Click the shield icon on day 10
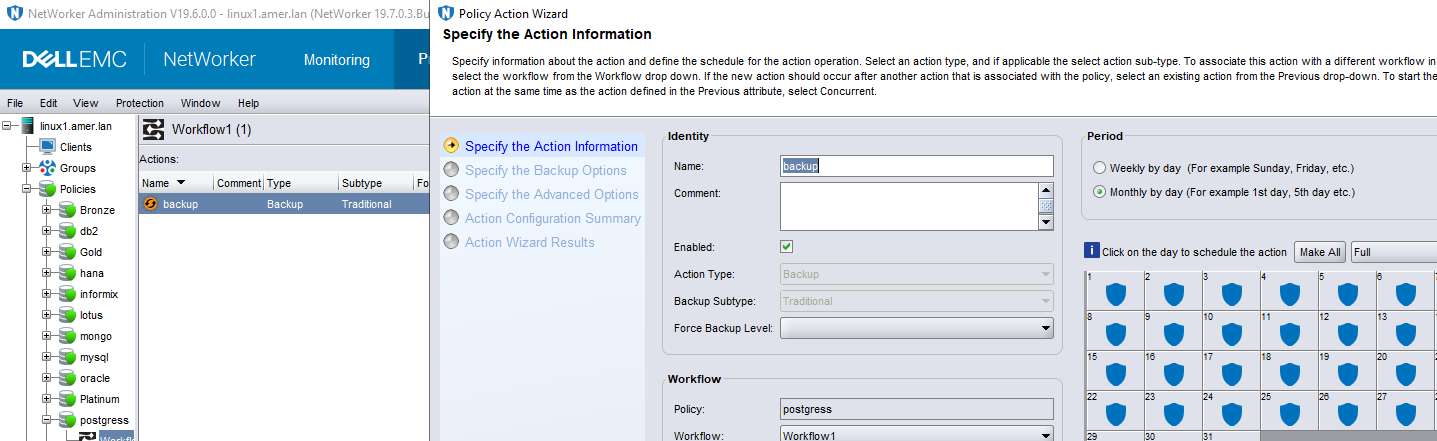Viewport: 1437px width, 441px height. click(1231, 333)
